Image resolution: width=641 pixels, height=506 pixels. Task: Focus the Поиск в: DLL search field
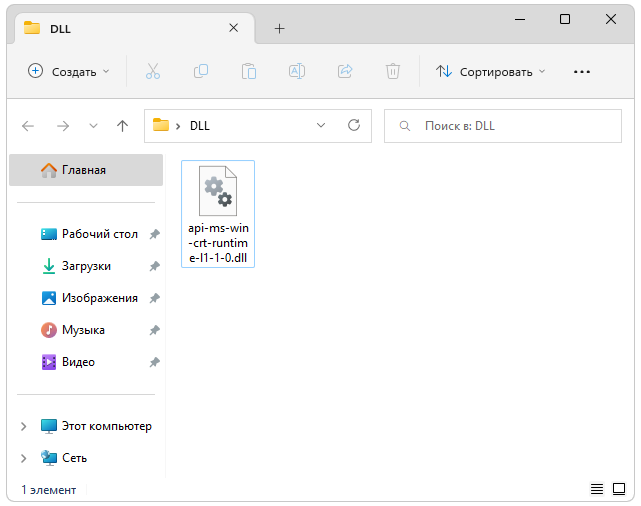tap(503, 126)
